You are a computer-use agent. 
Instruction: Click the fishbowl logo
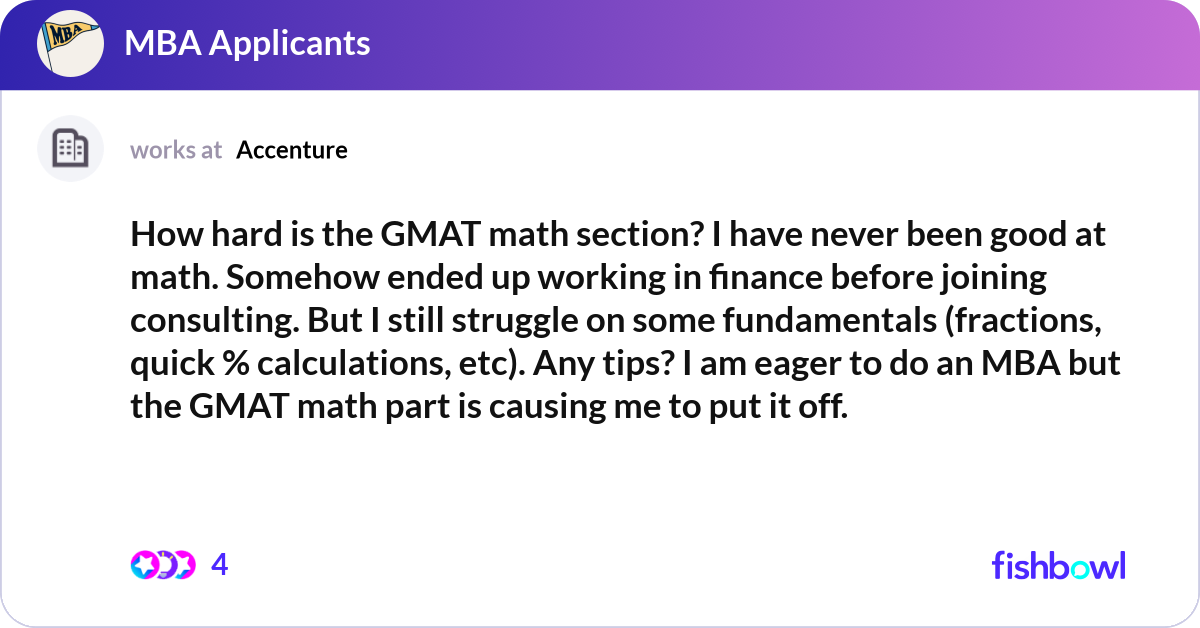tap(1058, 565)
